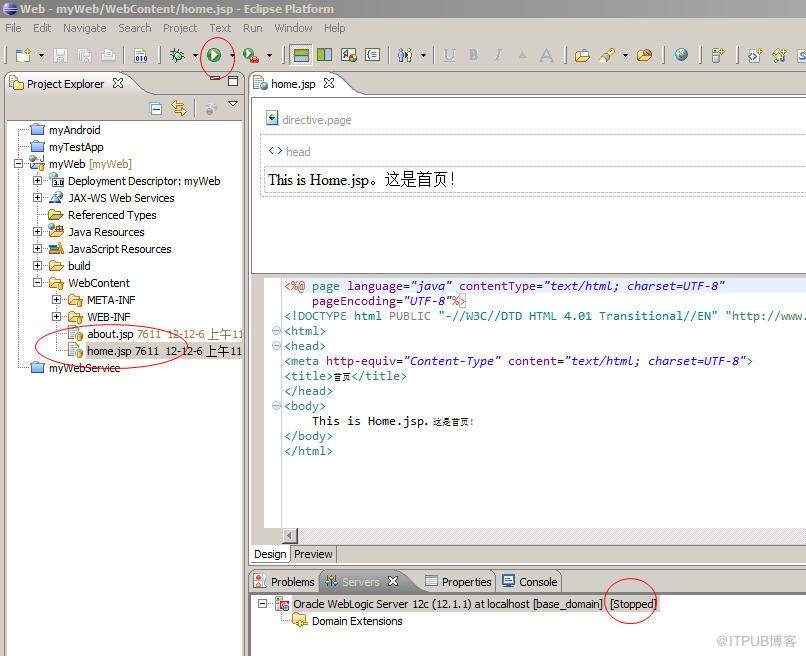
Task: Click the Debug bug icon in toolbar
Action: click(177, 55)
